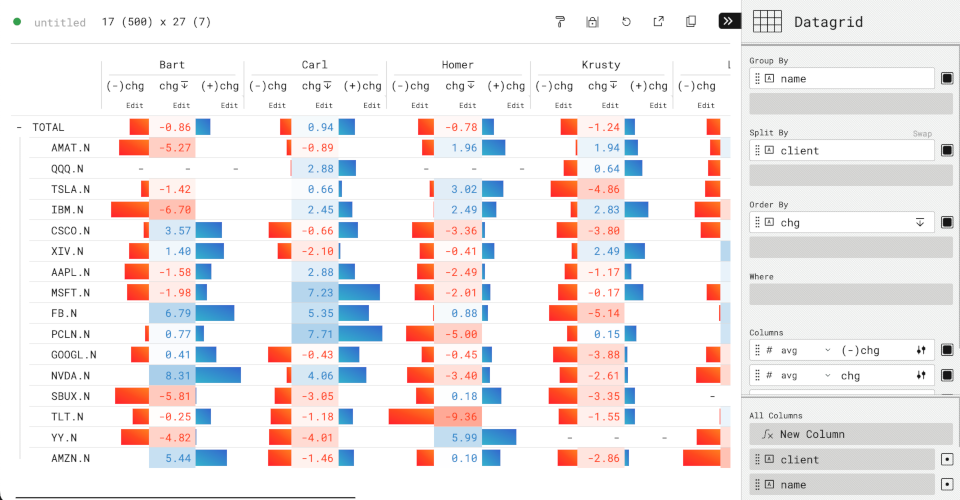Click the copy icon in the toolbar

pos(690,21)
